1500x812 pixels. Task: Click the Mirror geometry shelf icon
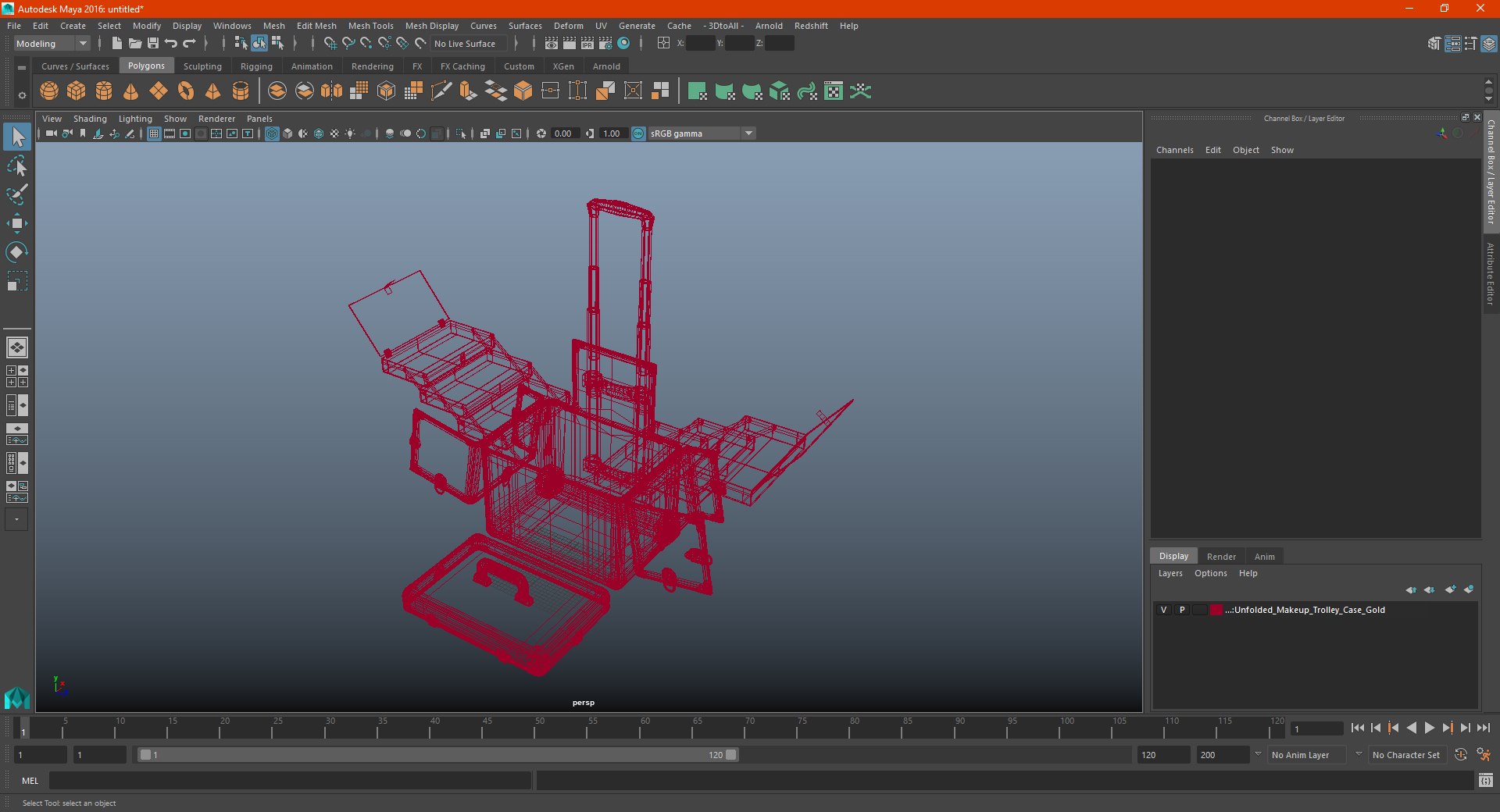coord(332,91)
